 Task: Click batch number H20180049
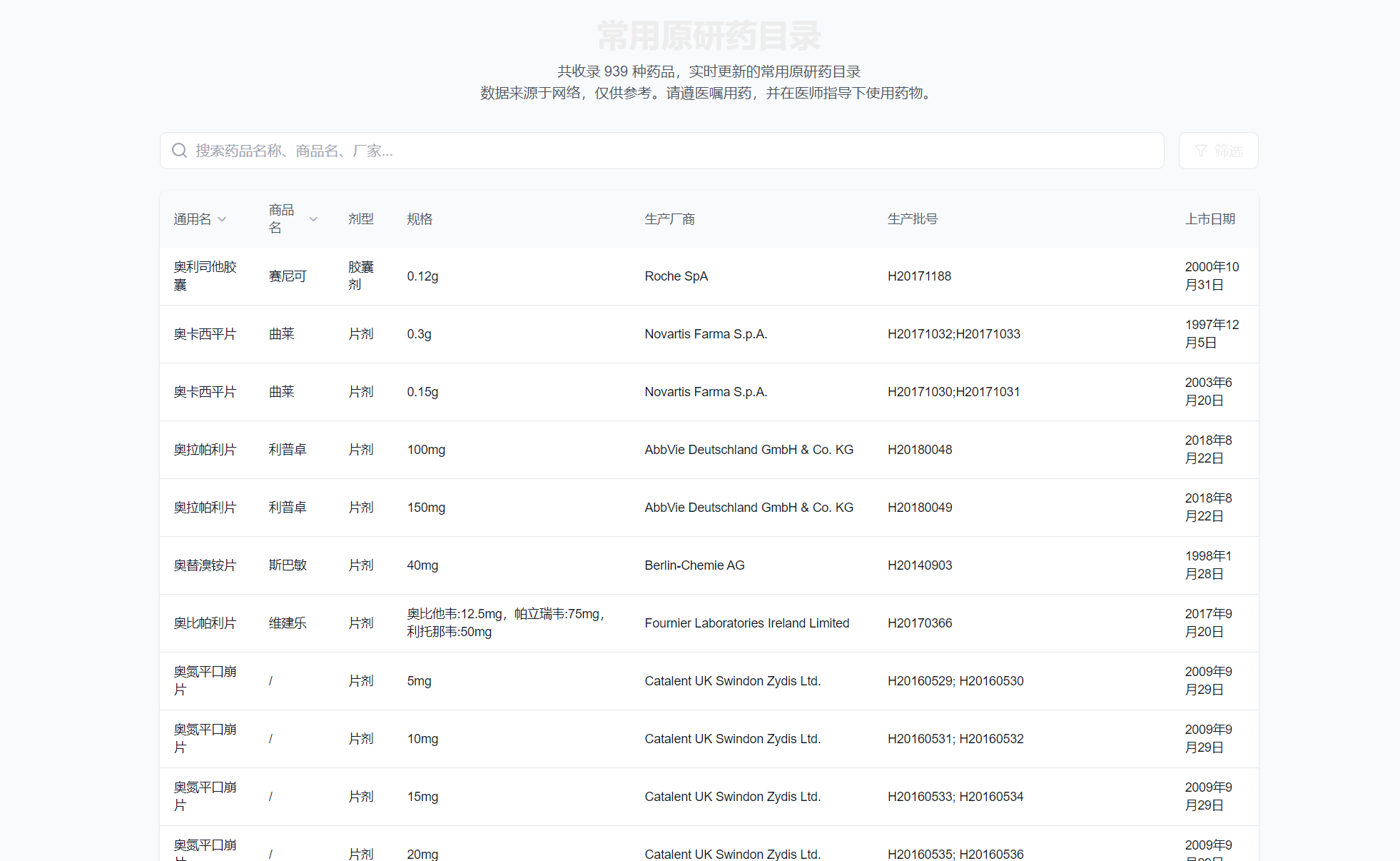(x=920, y=508)
